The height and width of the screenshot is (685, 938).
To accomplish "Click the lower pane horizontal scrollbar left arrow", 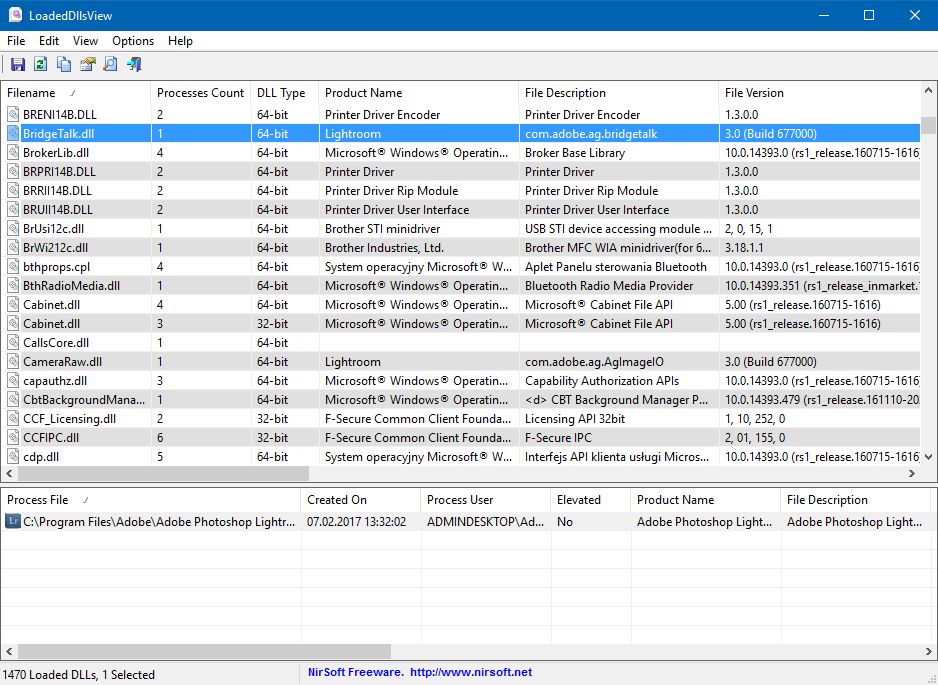I will point(8,651).
